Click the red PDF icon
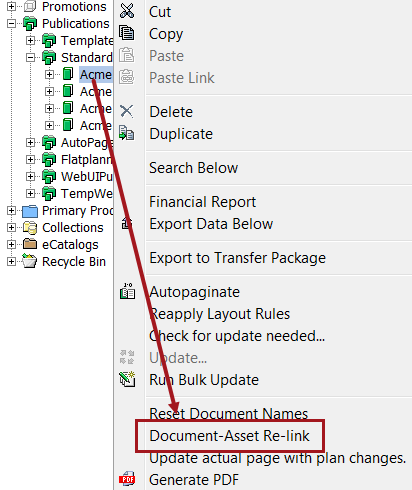Viewport: 412px width, 490px height. coord(127,479)
